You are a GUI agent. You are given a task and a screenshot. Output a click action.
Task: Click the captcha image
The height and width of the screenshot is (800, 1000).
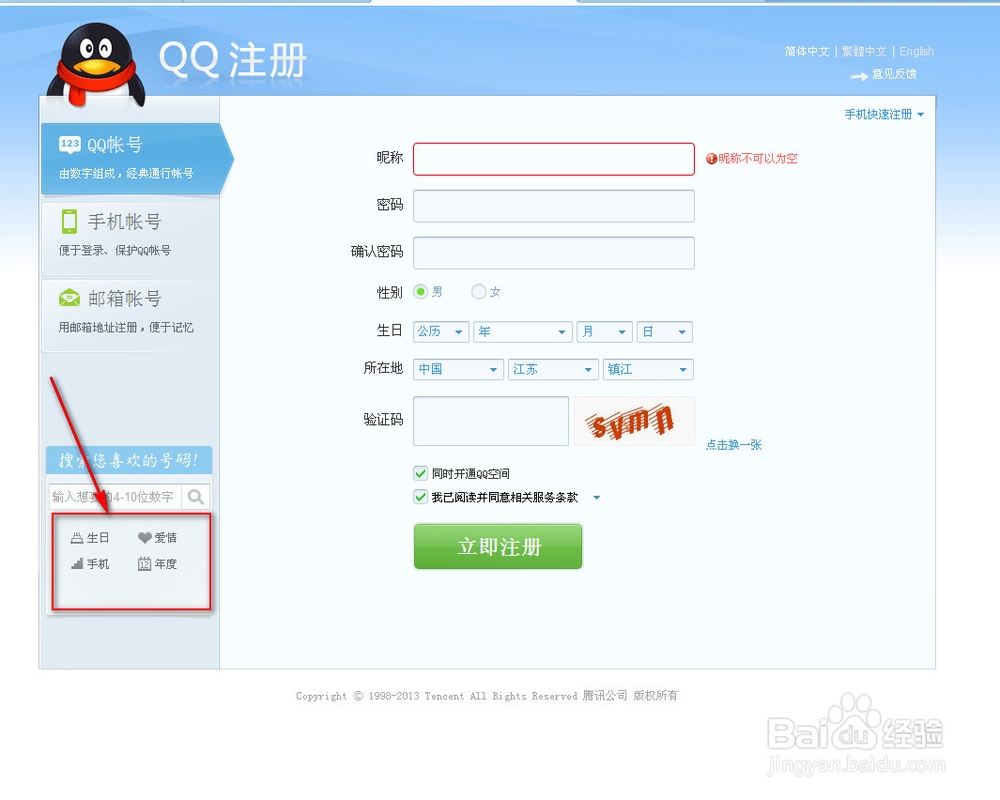(x=634, y=421)
